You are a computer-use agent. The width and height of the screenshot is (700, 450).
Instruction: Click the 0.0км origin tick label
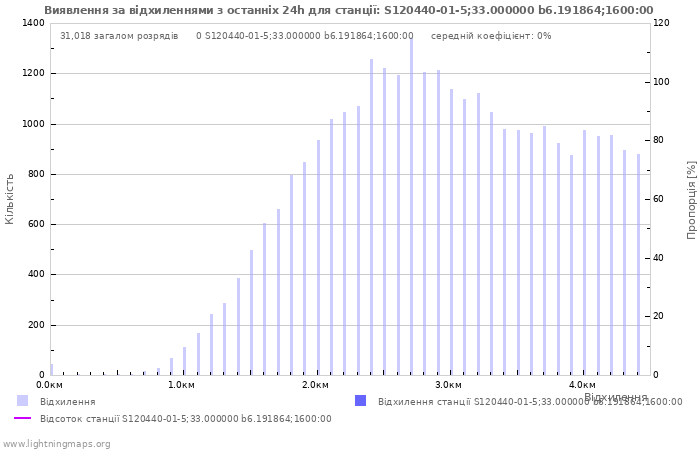[x=50, y=385]
